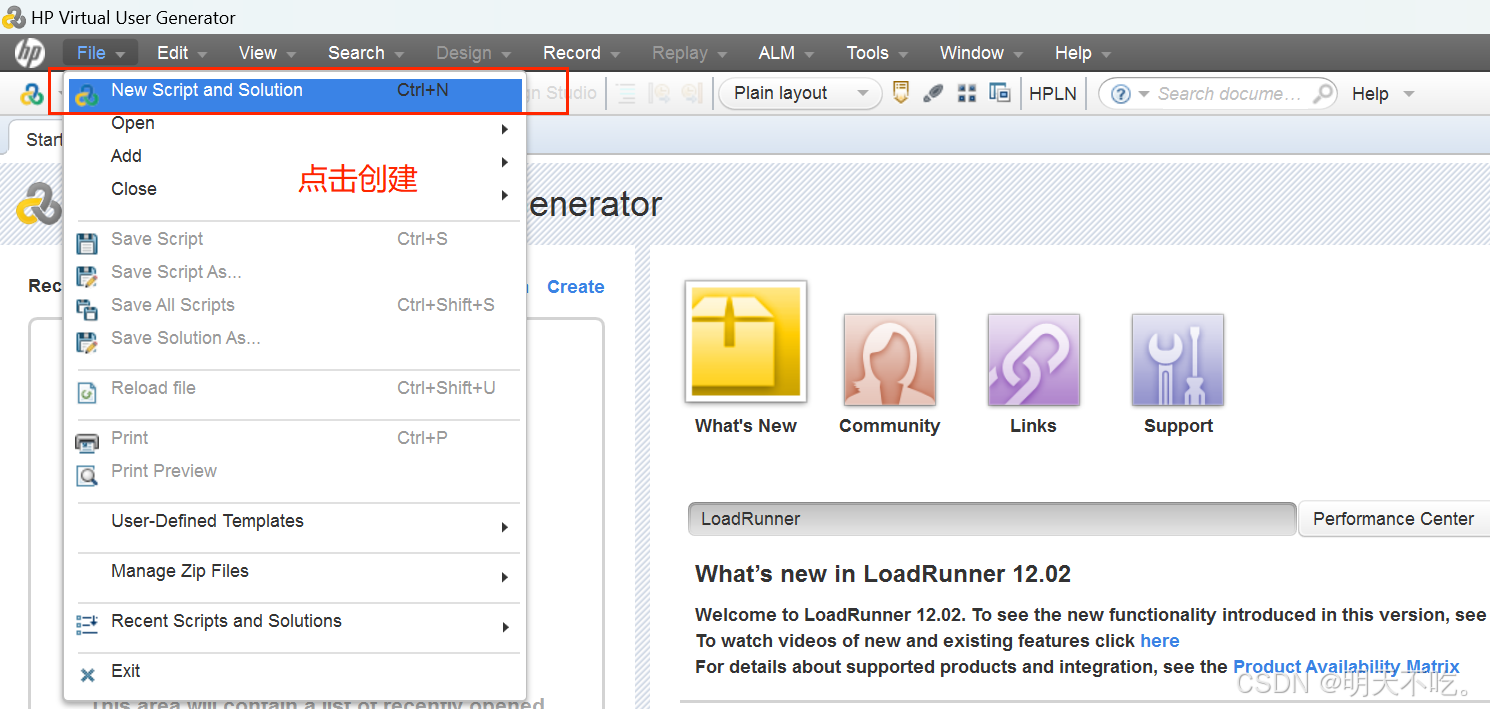
Task: Open the Add submenu in File menu
Action: click(295, 157)
